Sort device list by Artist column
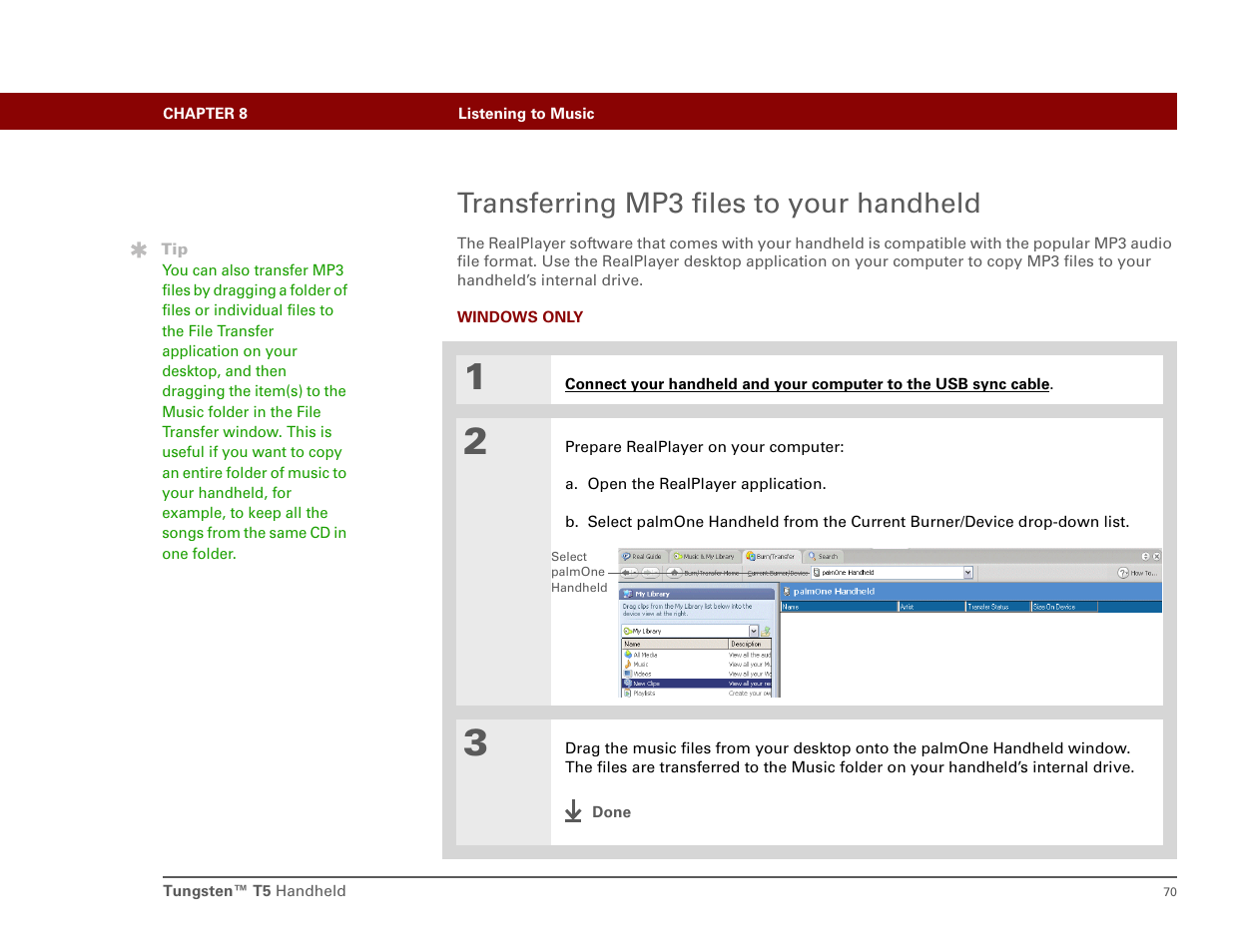The image size is (1233, 952). (931, 607)
